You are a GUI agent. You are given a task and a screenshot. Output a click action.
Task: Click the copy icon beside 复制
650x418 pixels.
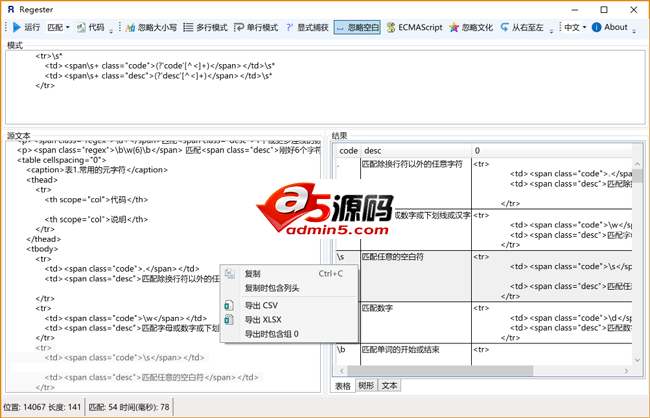(230, 274)
